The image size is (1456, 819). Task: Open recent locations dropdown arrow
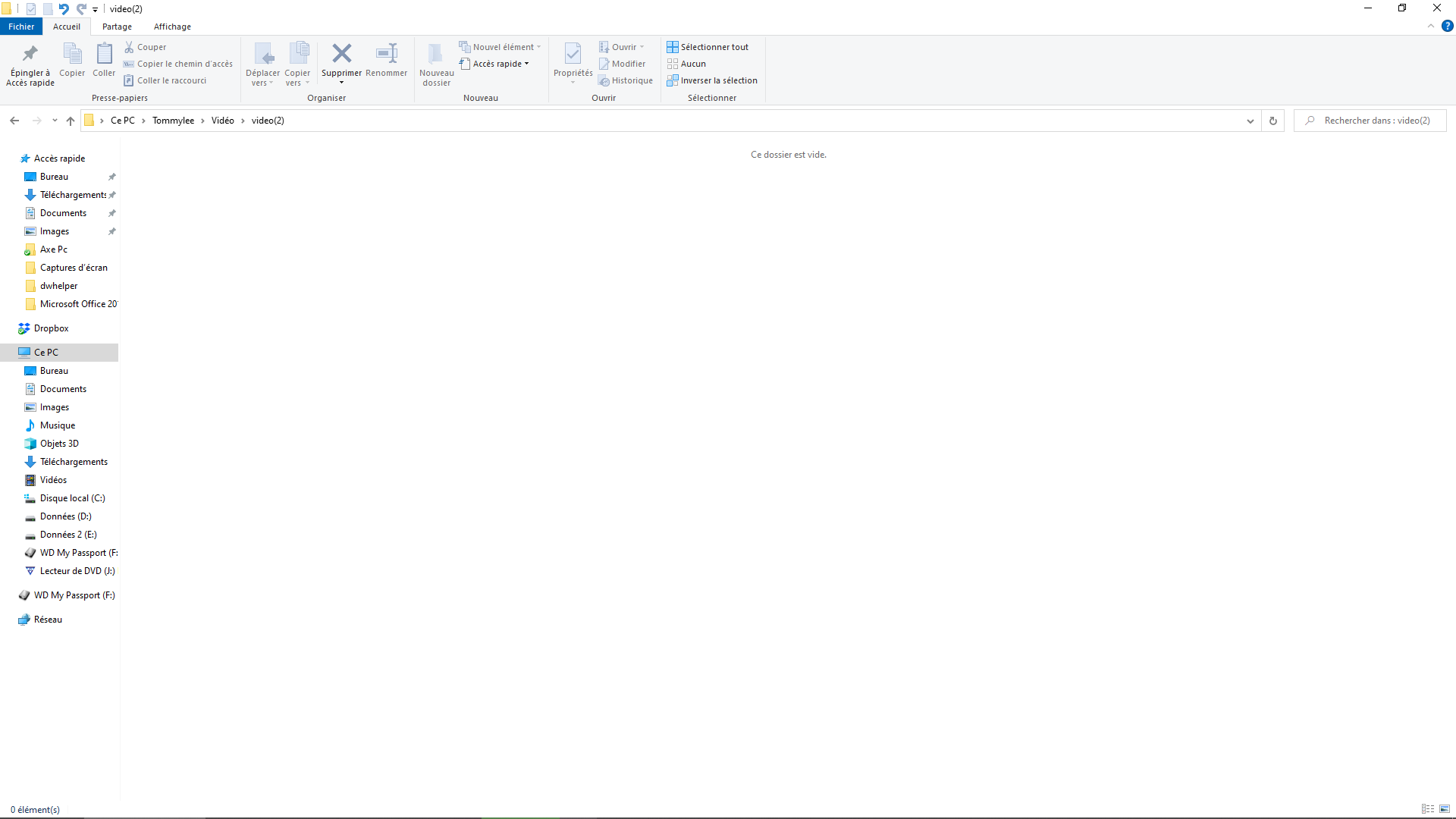tap(55, 121)
